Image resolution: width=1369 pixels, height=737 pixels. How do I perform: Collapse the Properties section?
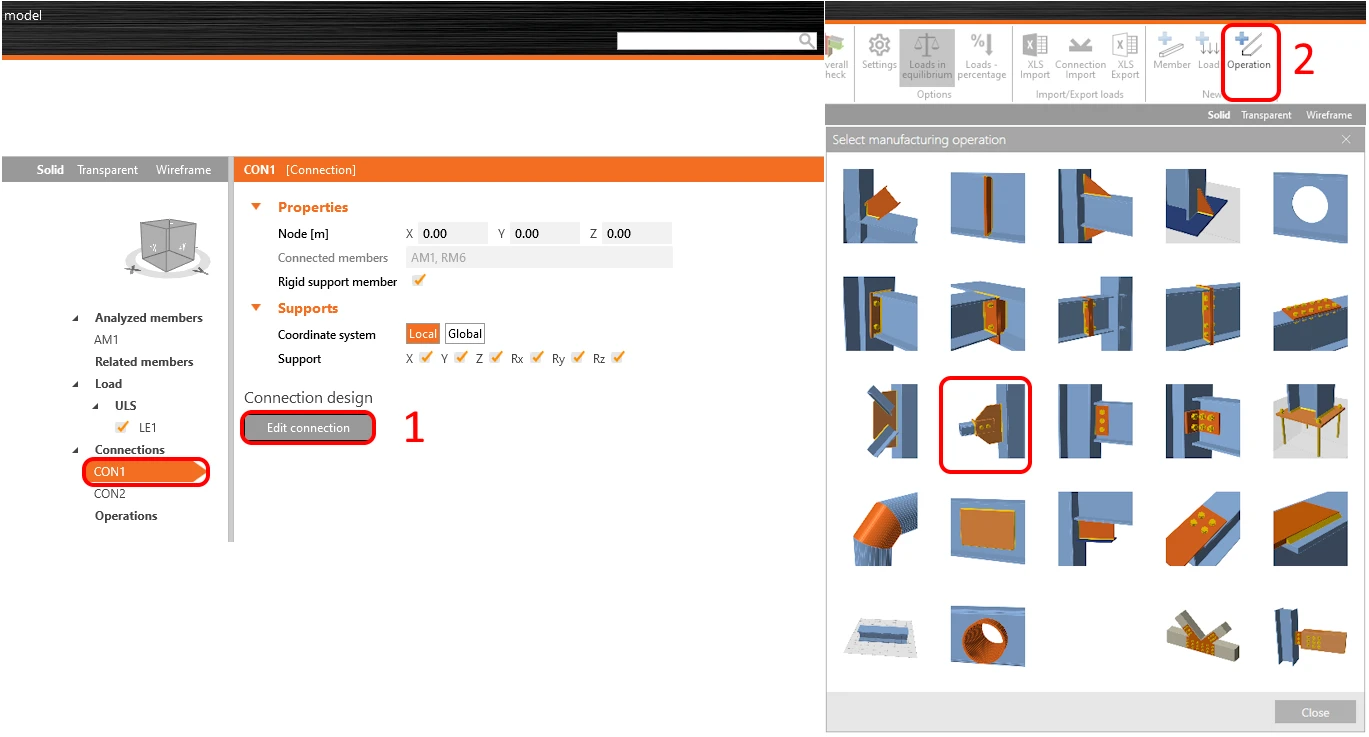tap(256, 207)
